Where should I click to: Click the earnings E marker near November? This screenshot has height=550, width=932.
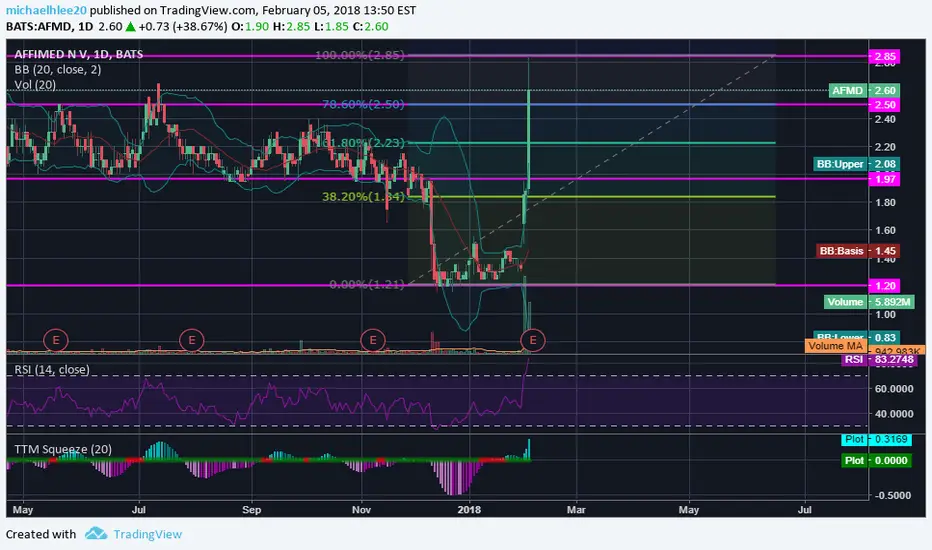[373, 340]
